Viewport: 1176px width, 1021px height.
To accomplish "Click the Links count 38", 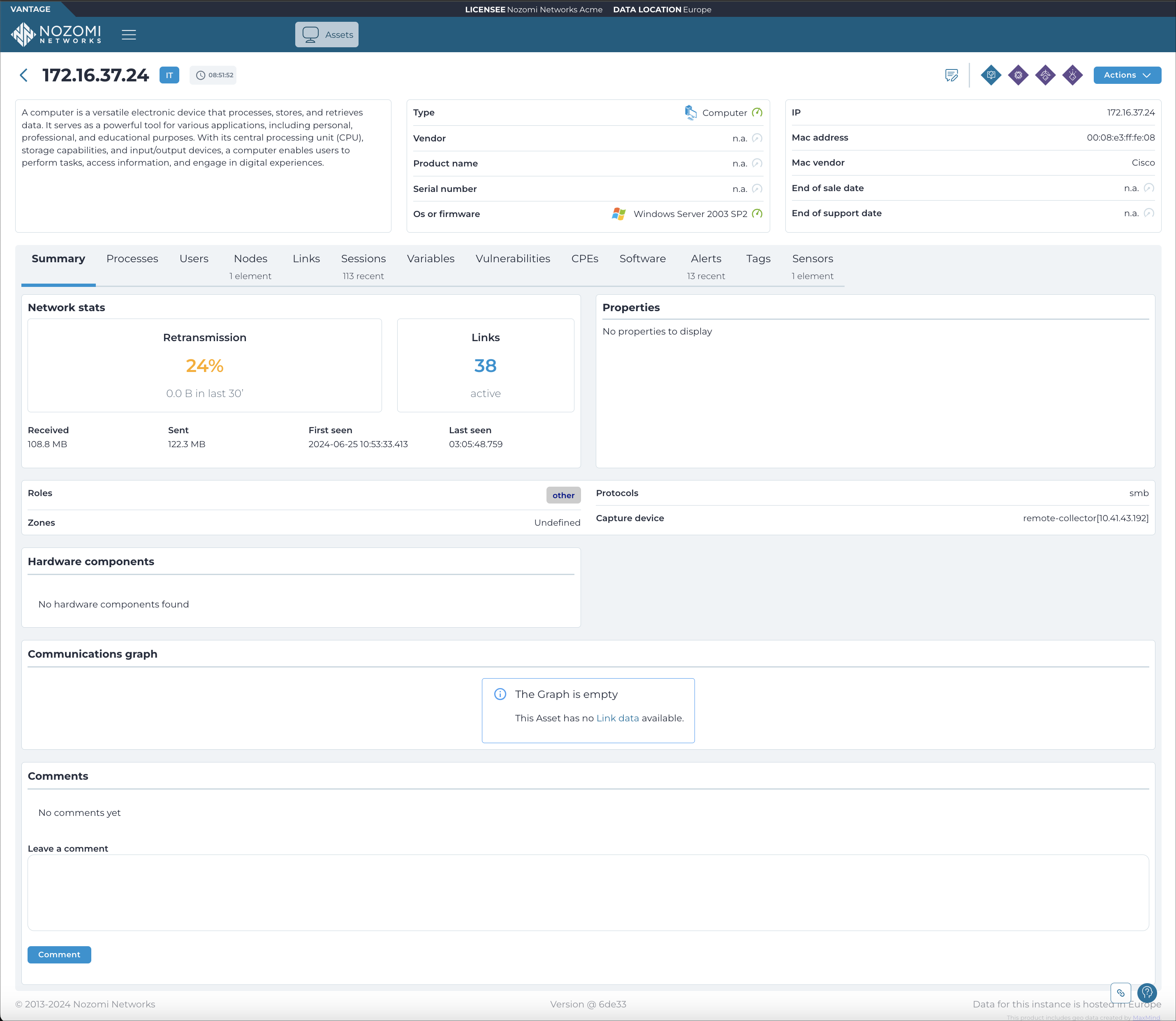I will point(486,366).
